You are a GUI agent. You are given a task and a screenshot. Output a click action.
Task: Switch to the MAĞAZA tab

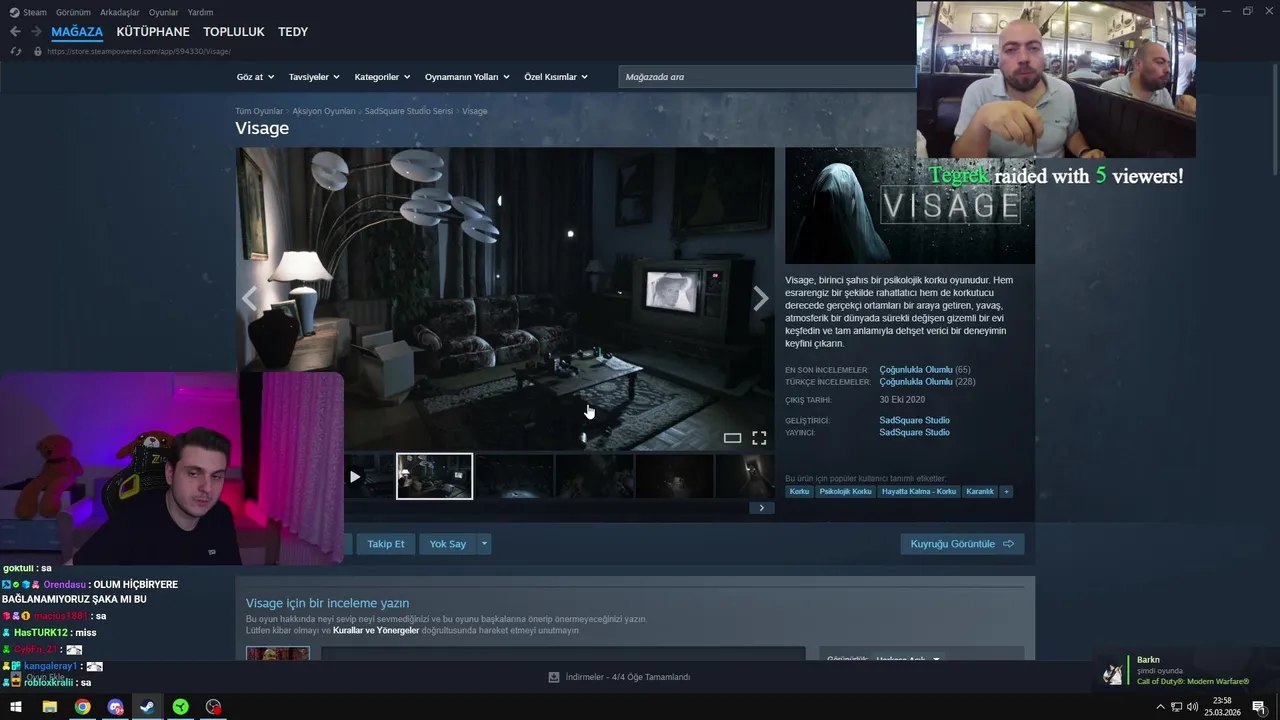pyautogui.click(x=77, y=32)
